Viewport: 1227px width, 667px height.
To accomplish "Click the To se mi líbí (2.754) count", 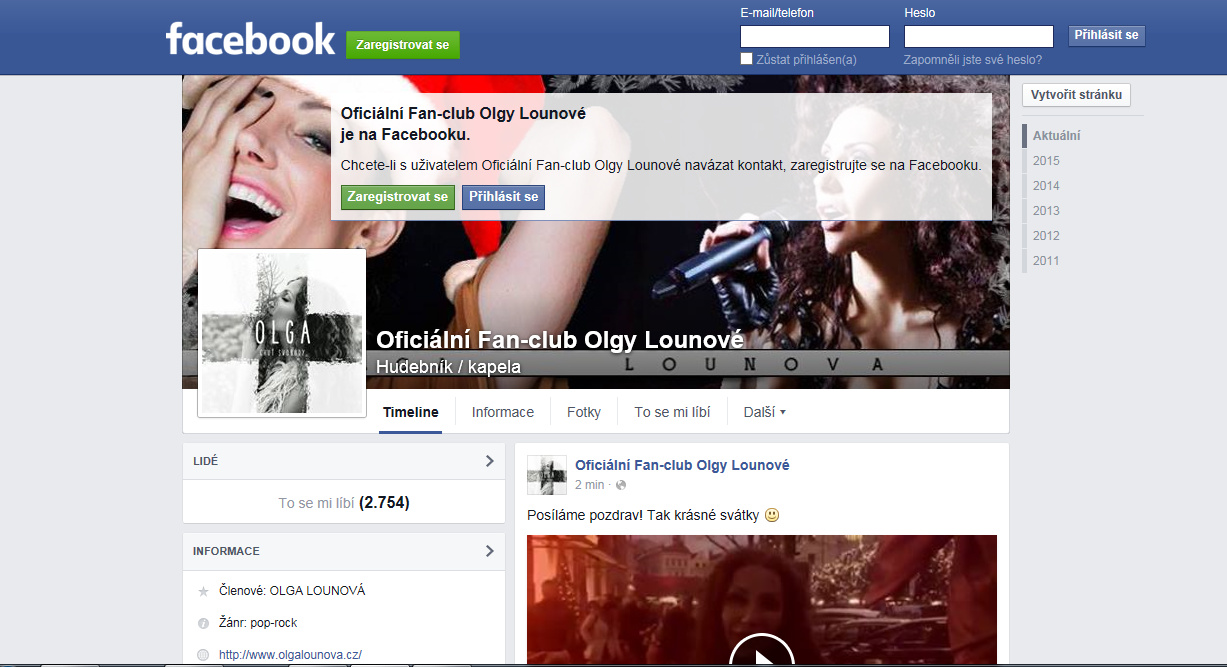I will point(344,503).
